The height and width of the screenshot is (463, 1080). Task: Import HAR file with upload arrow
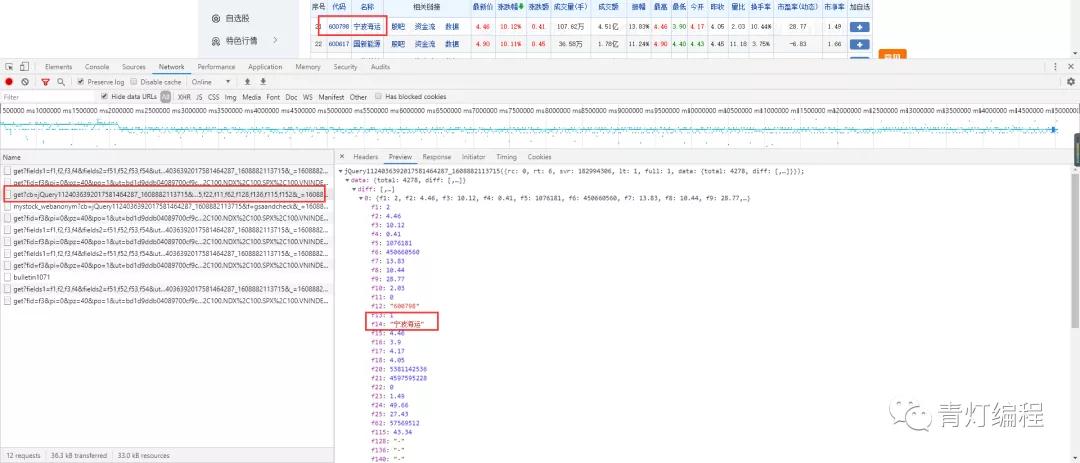tap(247, 81)
